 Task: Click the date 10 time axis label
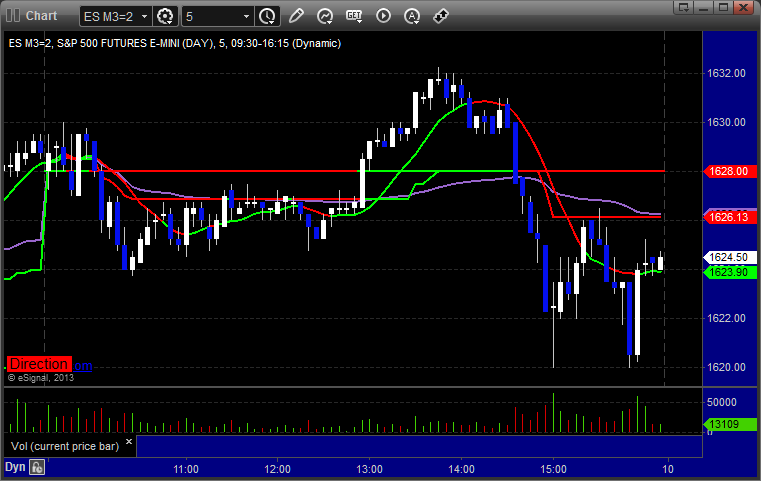668,469
